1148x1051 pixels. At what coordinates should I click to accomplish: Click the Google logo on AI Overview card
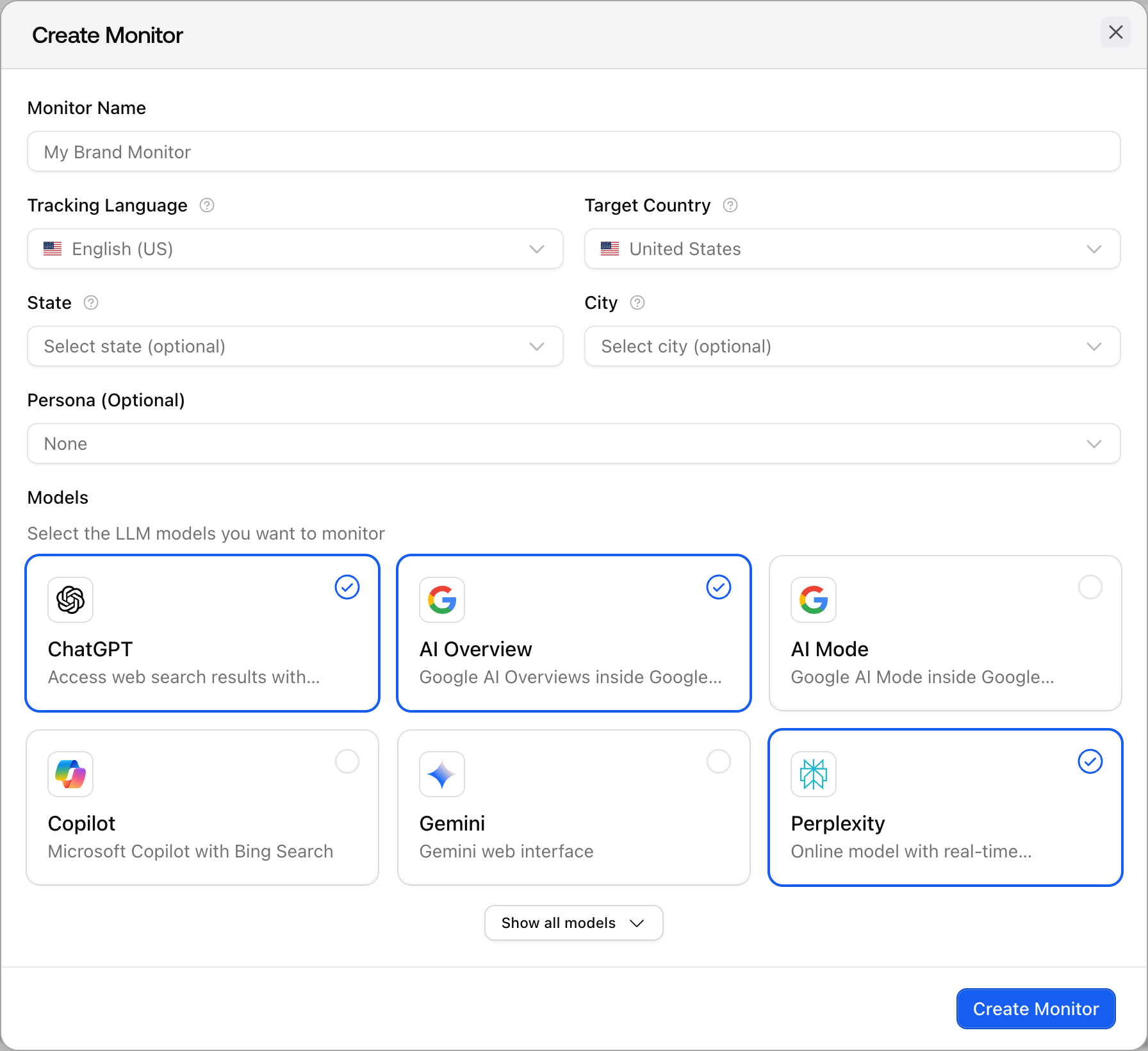(x=442, y=600)
